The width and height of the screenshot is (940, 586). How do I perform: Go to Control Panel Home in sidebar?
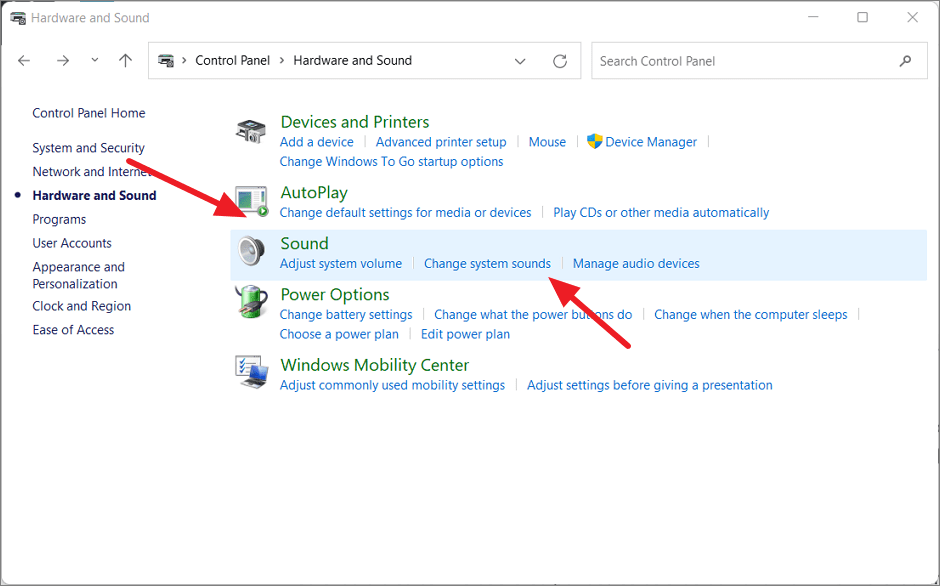[x=88, y=113]
